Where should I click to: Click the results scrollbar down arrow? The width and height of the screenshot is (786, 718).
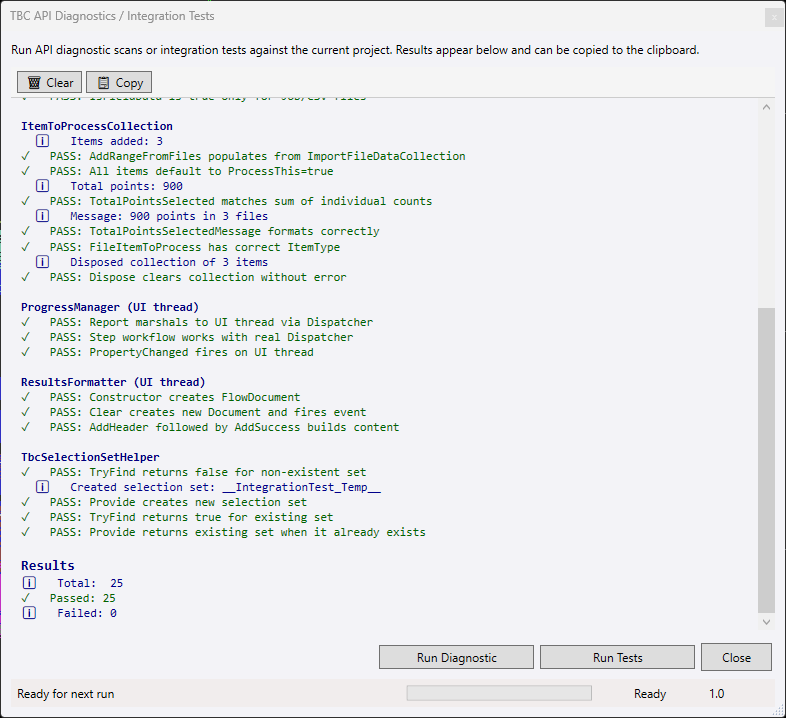coord(766,622)
